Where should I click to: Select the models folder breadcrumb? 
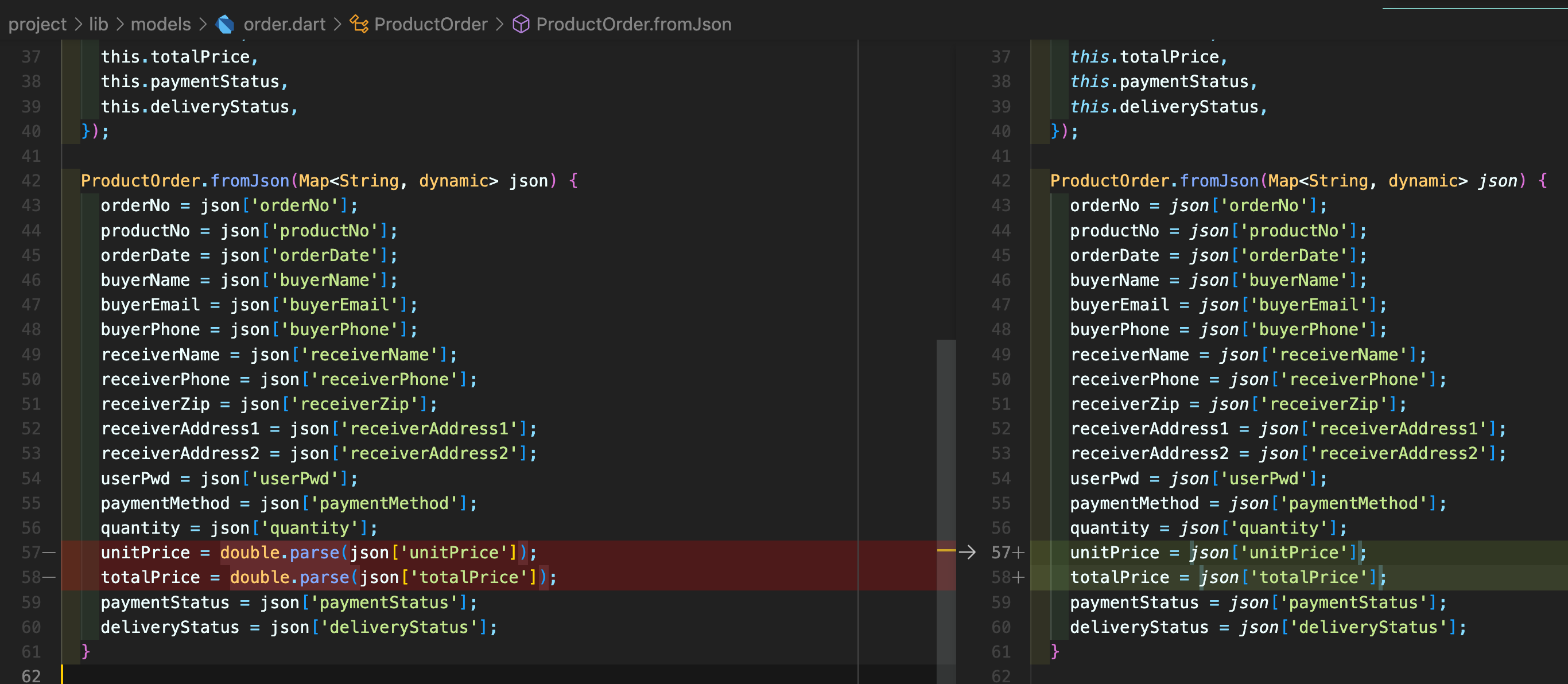(161, 24)
